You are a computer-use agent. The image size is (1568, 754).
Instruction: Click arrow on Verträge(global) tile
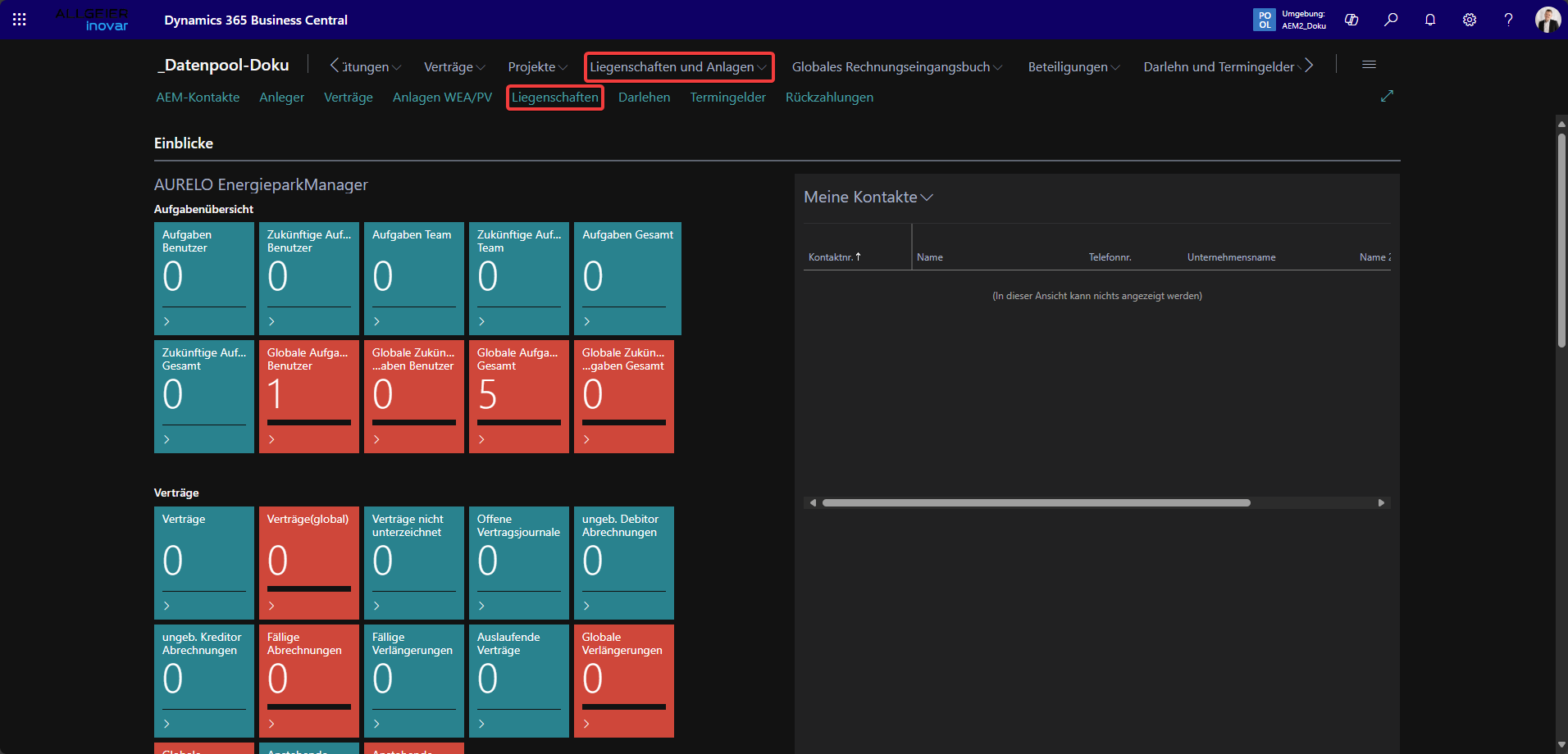[x=271, y=606]
